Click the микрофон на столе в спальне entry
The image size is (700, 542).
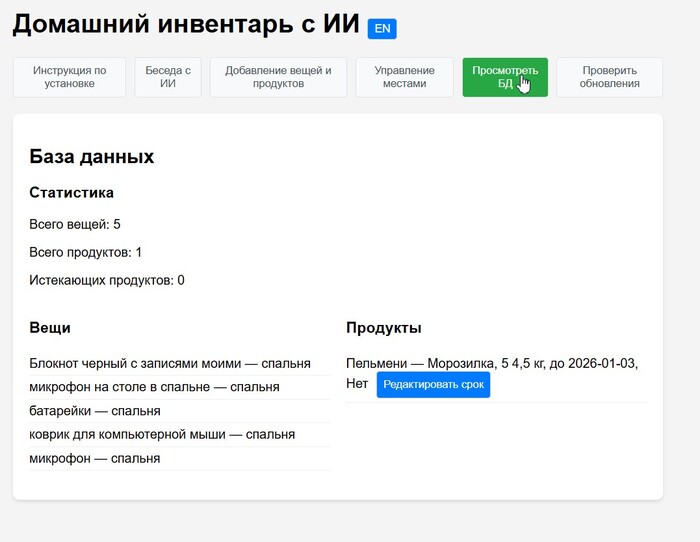click(154, 386)
